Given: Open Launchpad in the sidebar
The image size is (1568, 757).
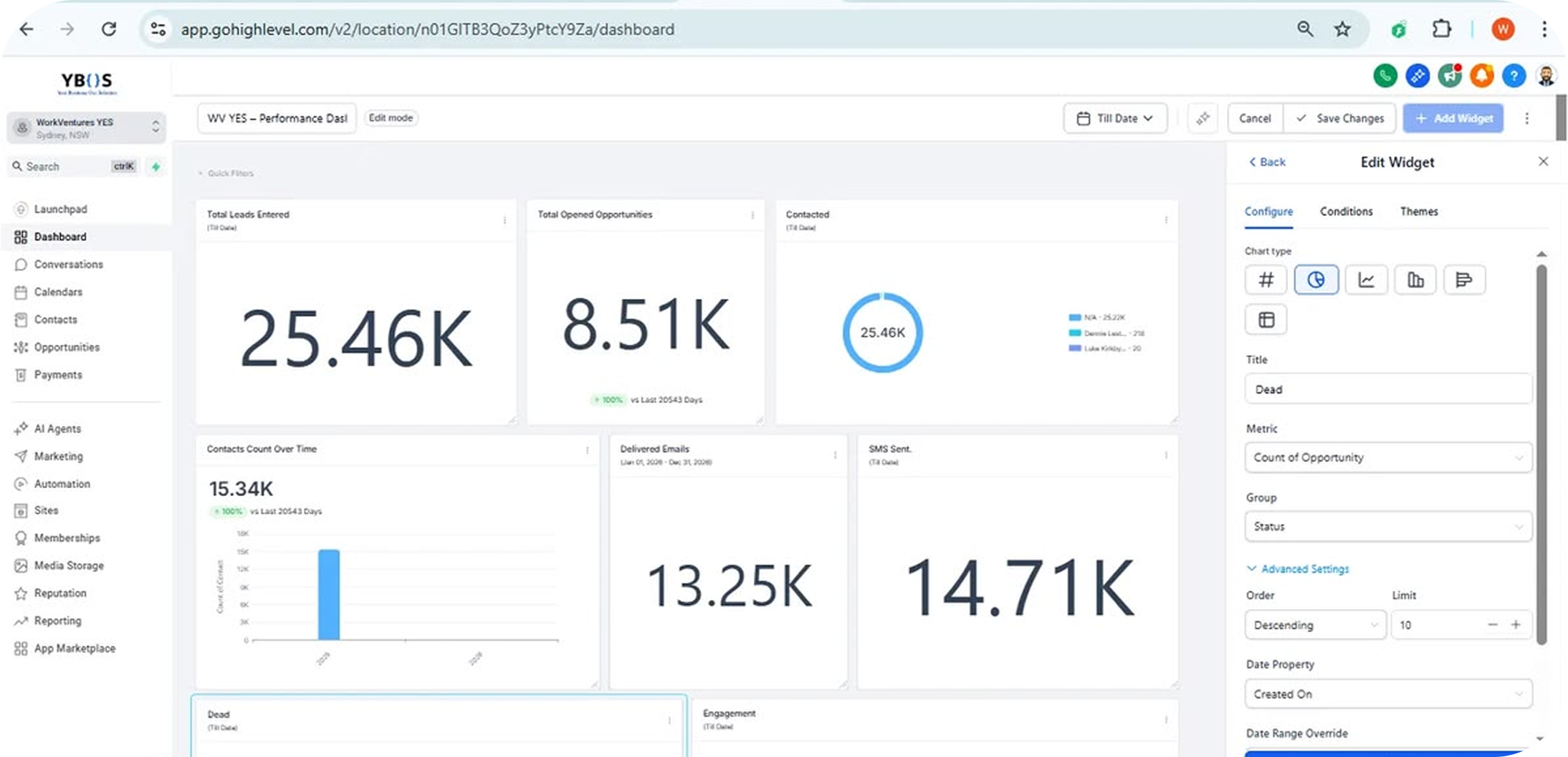Looking at the screenshot, I should click(x=60, y=209).
